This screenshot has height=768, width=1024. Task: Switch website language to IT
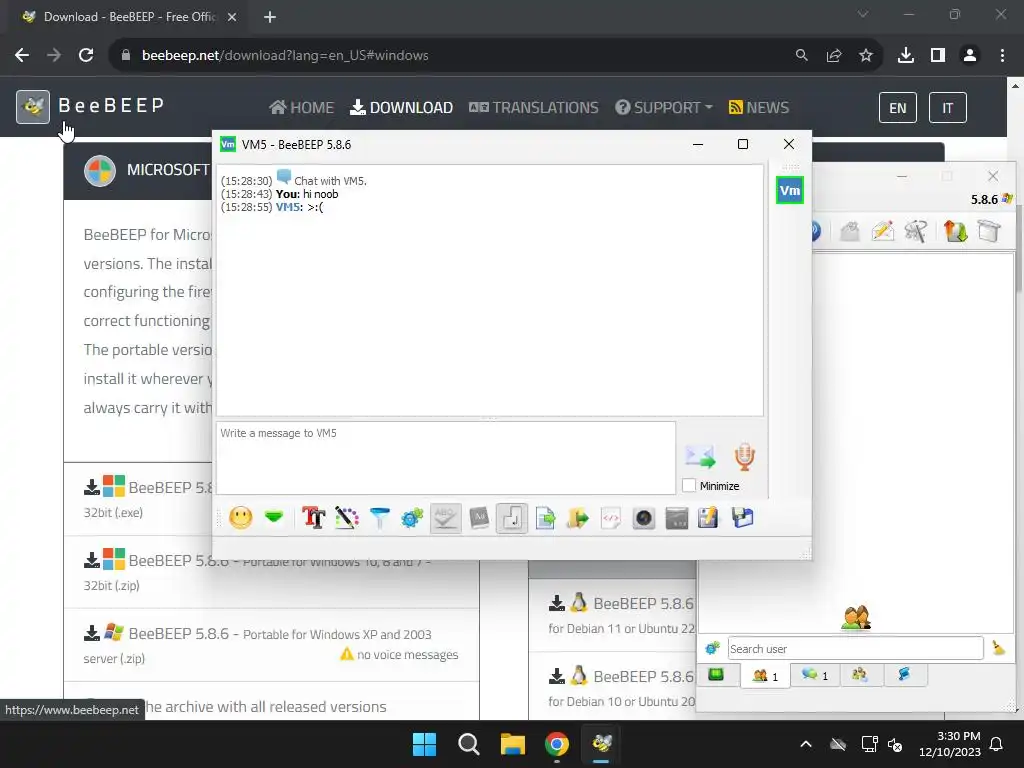pyautogui.click(x=948, y=108)
